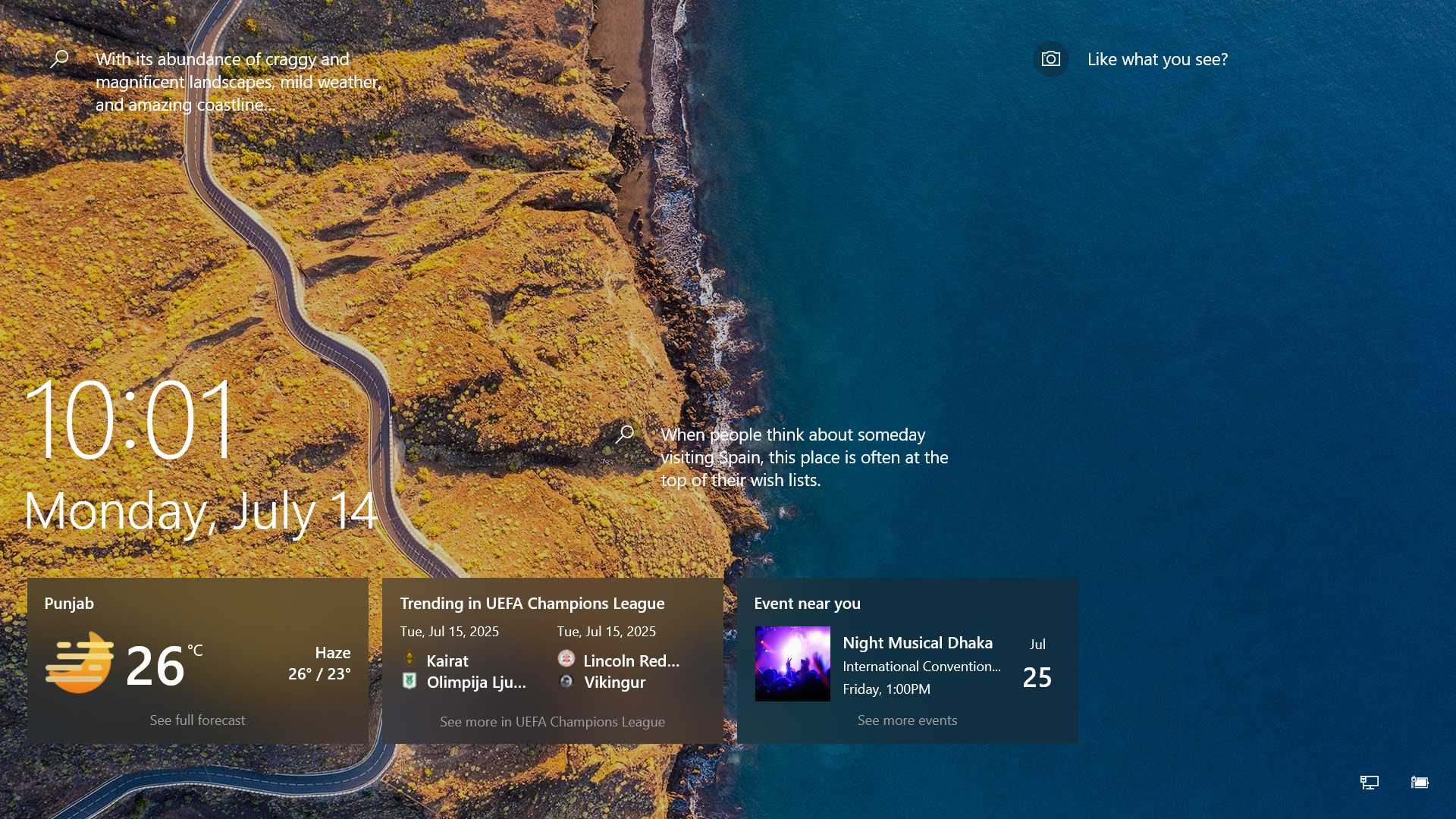
Task: Click the Jul 25 event date
Action: 1037,663
